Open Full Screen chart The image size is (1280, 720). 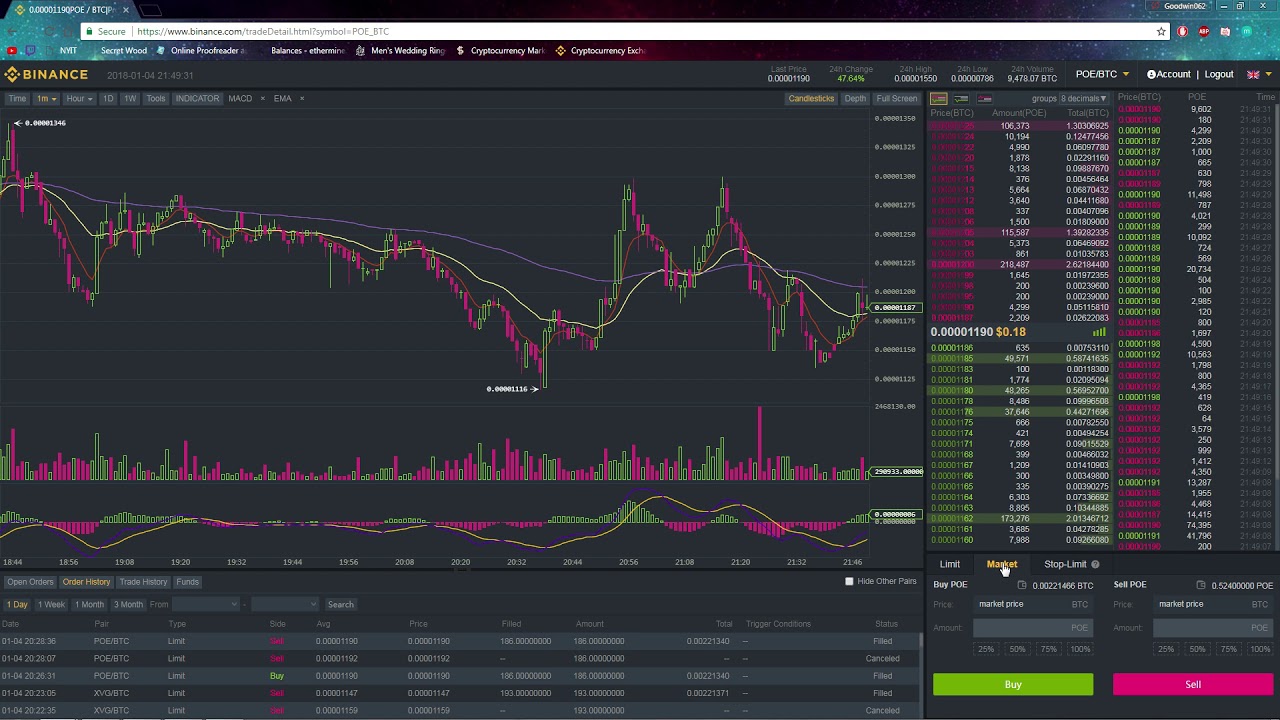pyautogui.click(x=896, y=98)
